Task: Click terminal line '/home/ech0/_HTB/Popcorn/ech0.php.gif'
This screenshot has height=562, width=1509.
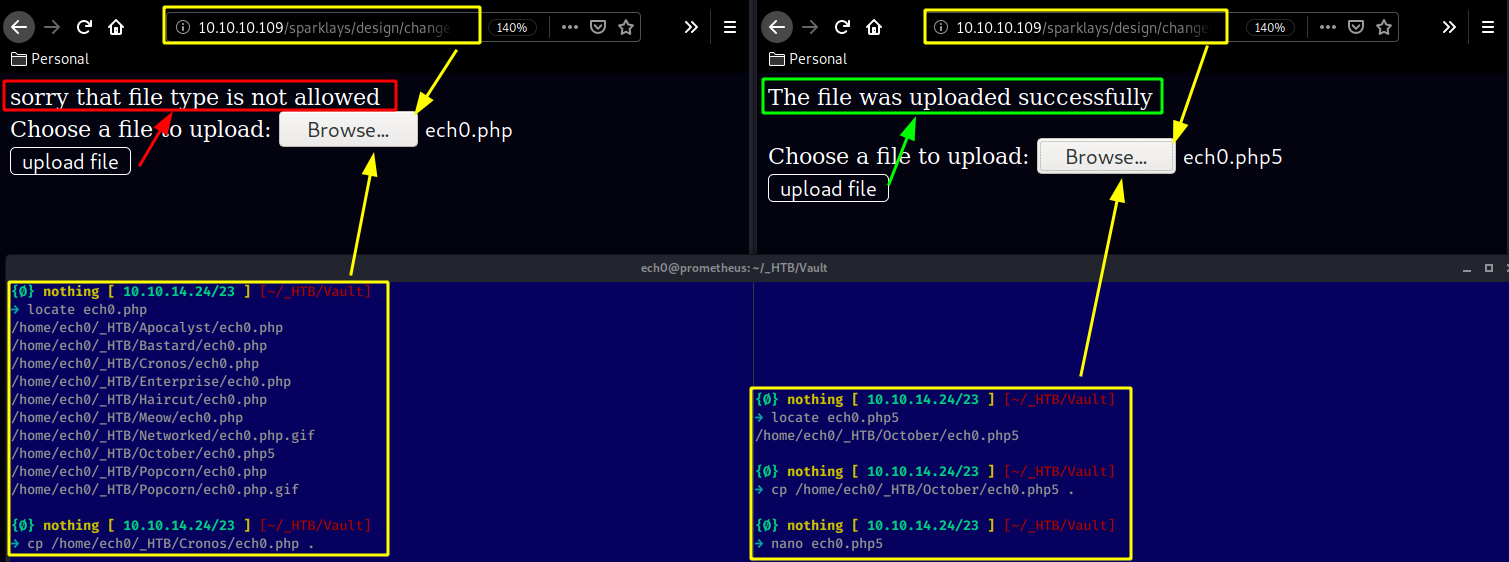Action: (x=155, y=490)
